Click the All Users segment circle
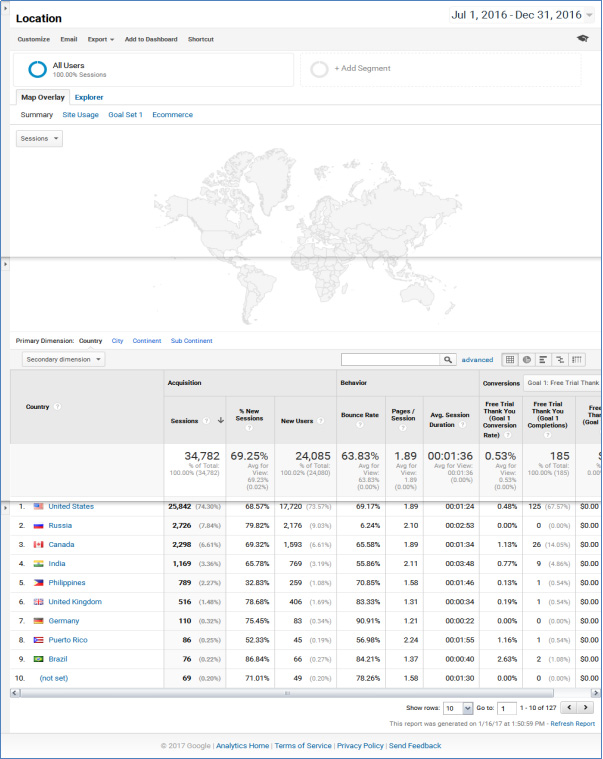Viewport: 603px width, 759px height. coord(38,69)
